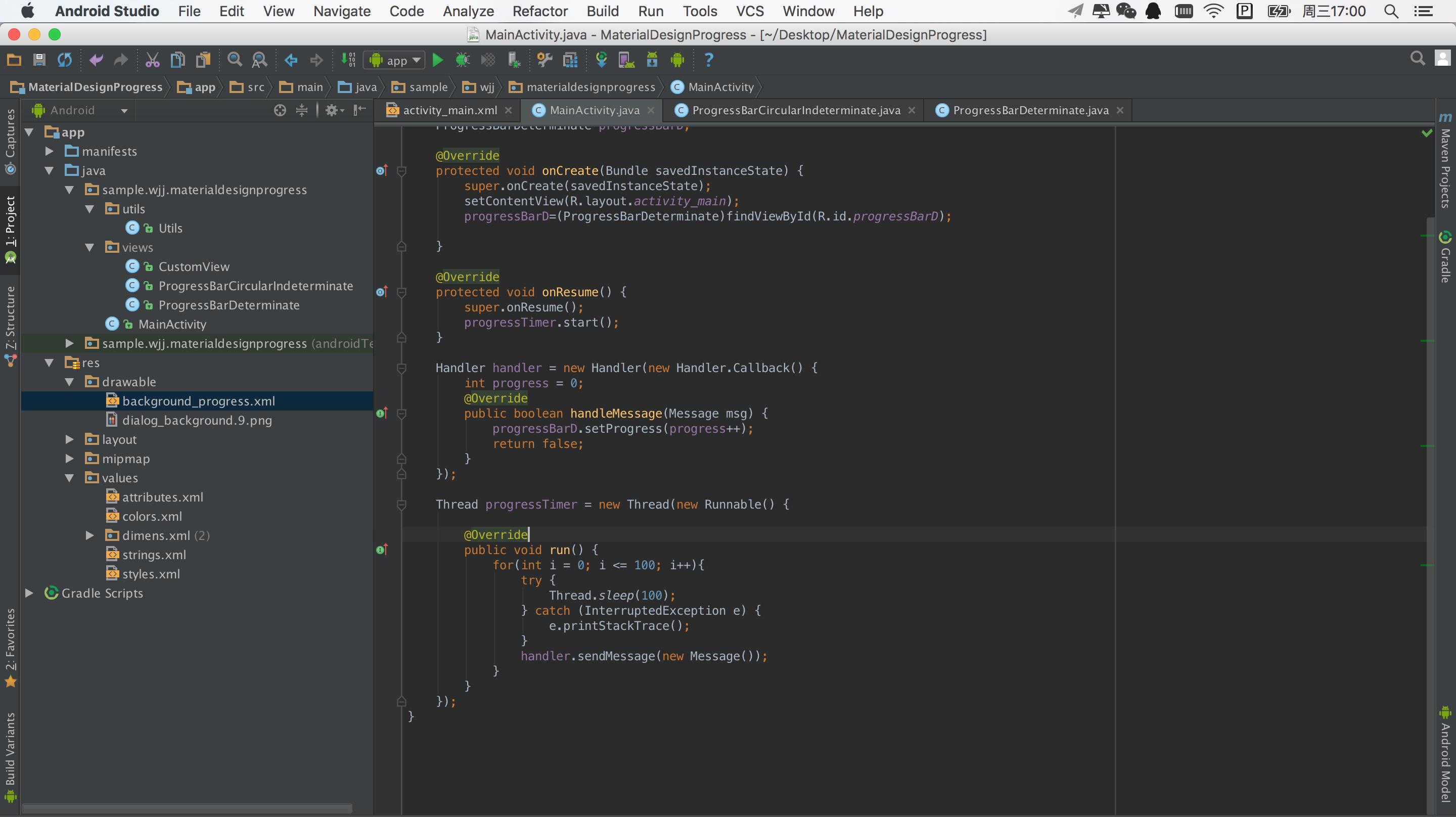Screen dimensions: 1456x817
Task: Open the Refactor menu
Action: click(x=540, y=11)
